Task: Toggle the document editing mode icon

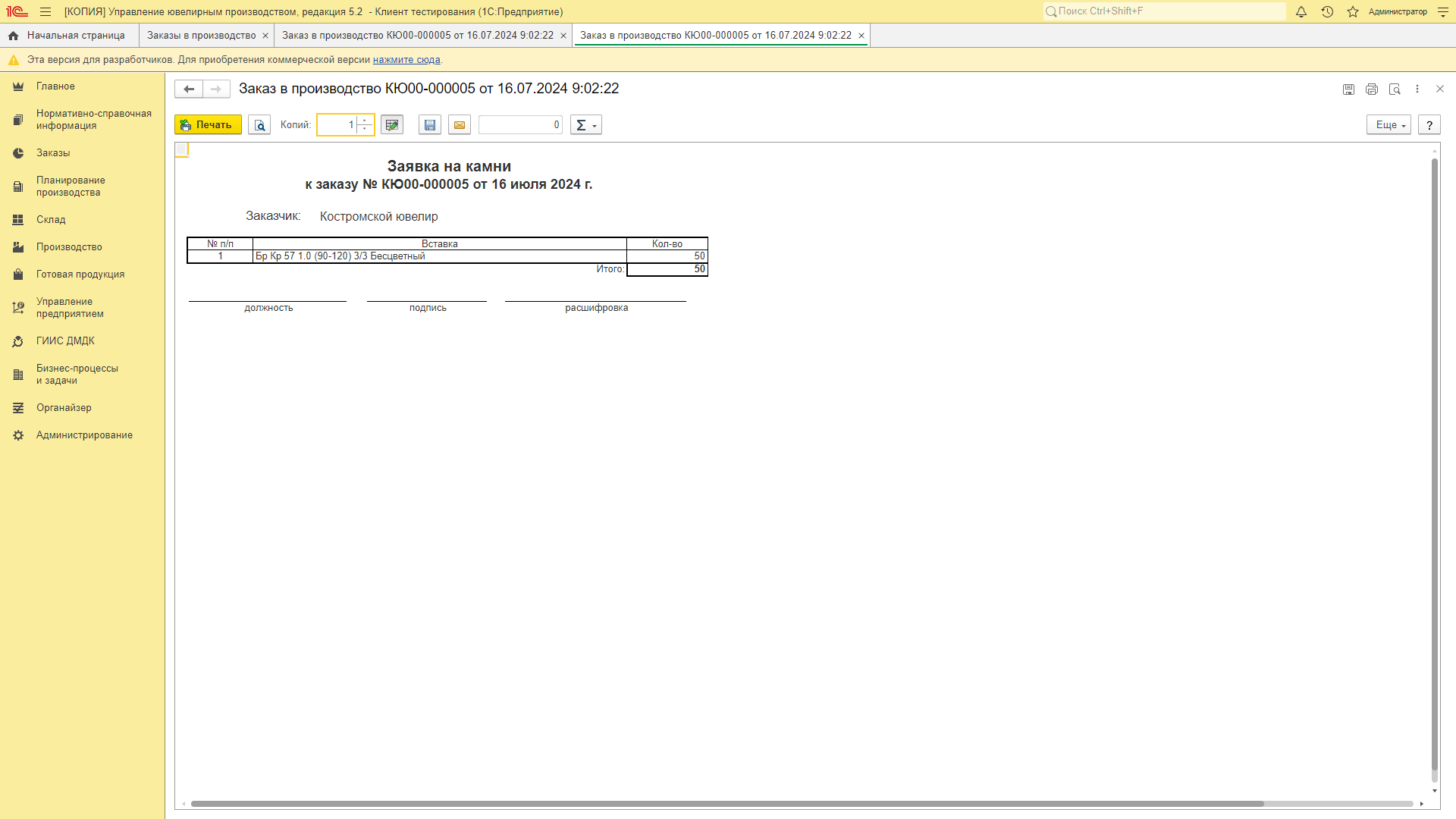Action: pos(392,125)
